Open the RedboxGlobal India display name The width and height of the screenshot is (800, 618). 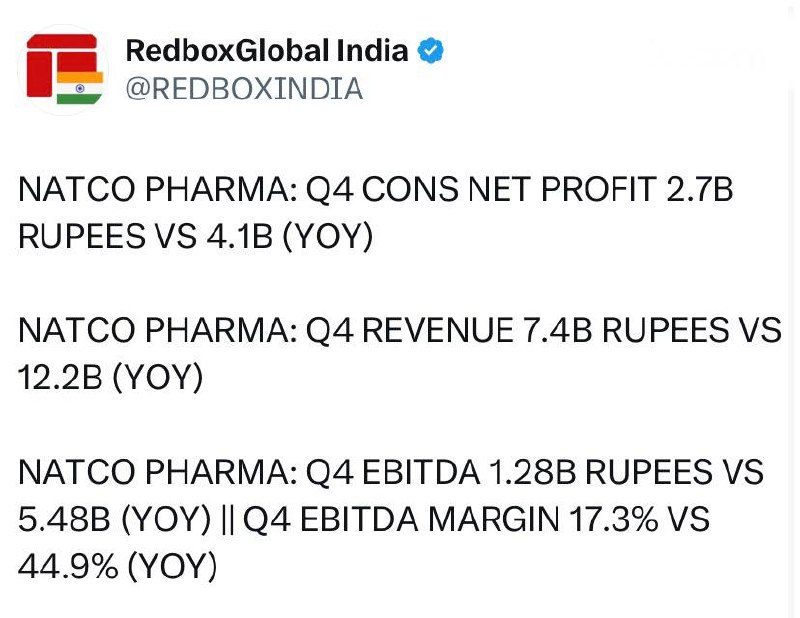tap(267, 51)
